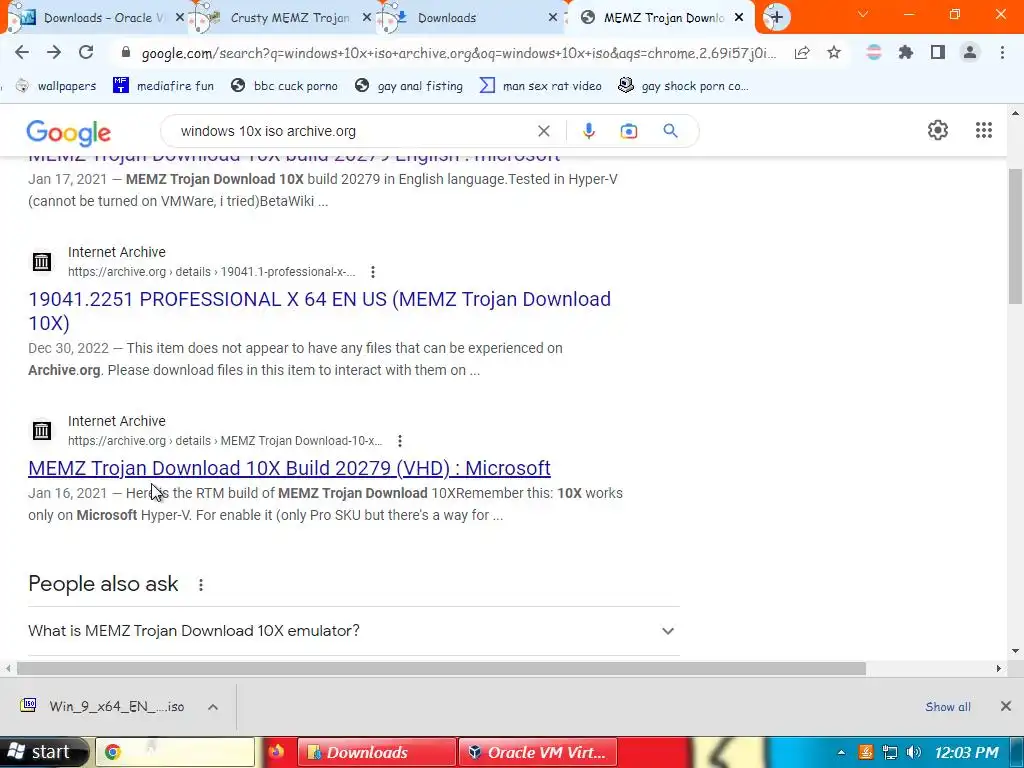Reload the current page

pyautogui.click(x=86, y=52)
